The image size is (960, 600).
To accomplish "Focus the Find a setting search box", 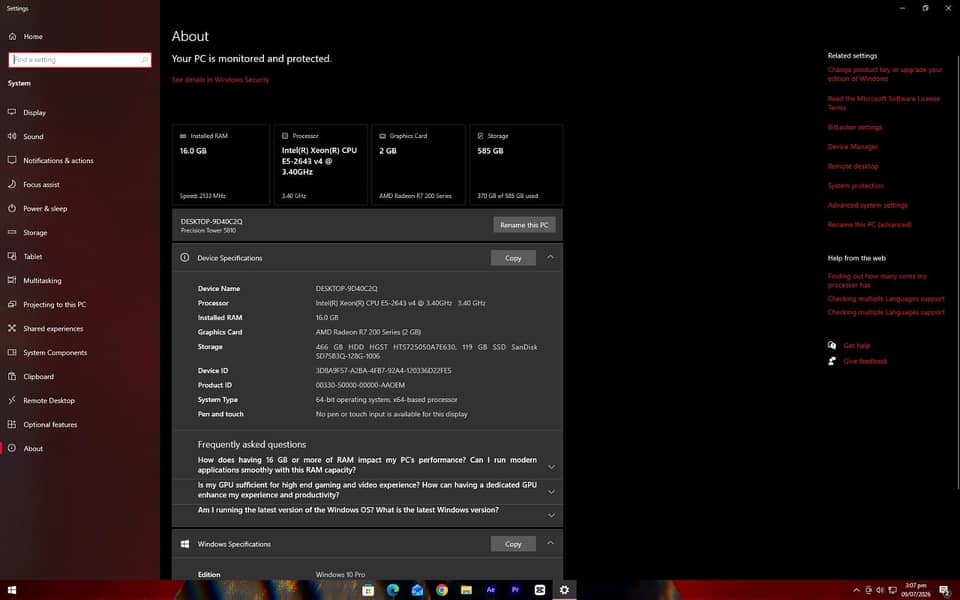I will (80, 59).
